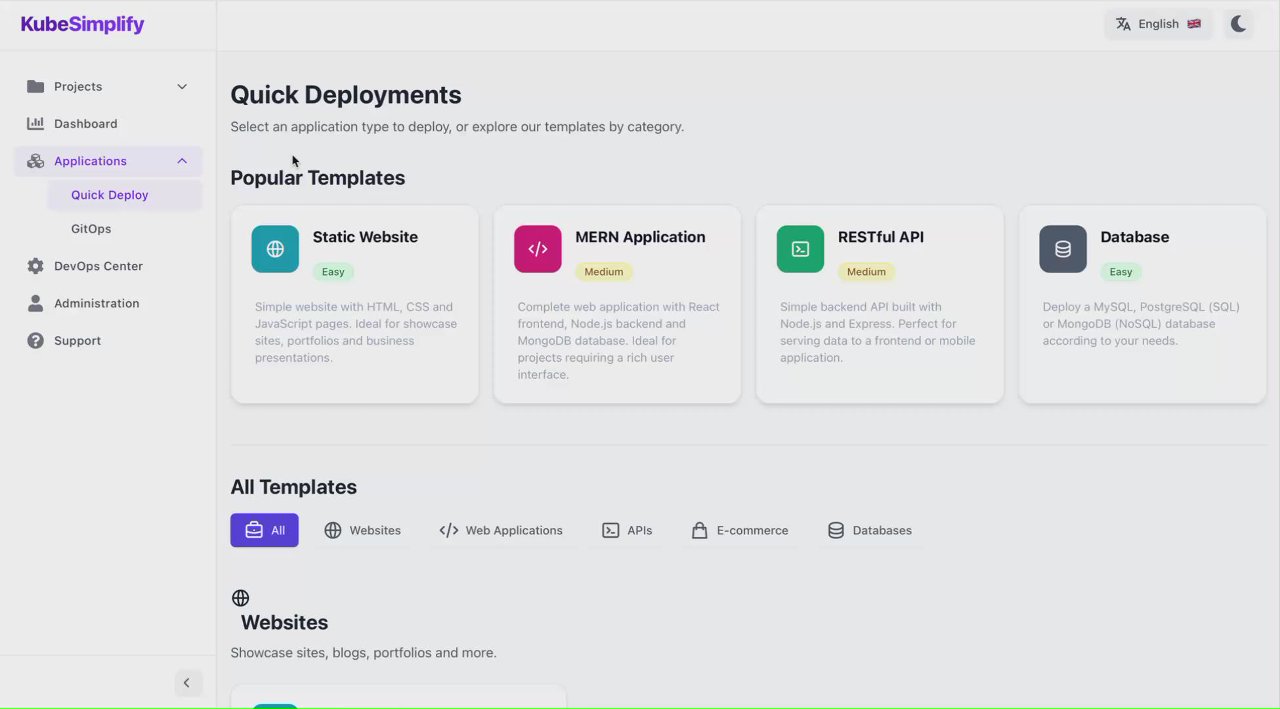Toggle dark mode moon icon
Screen dimensions: 1280x709
1238,24
